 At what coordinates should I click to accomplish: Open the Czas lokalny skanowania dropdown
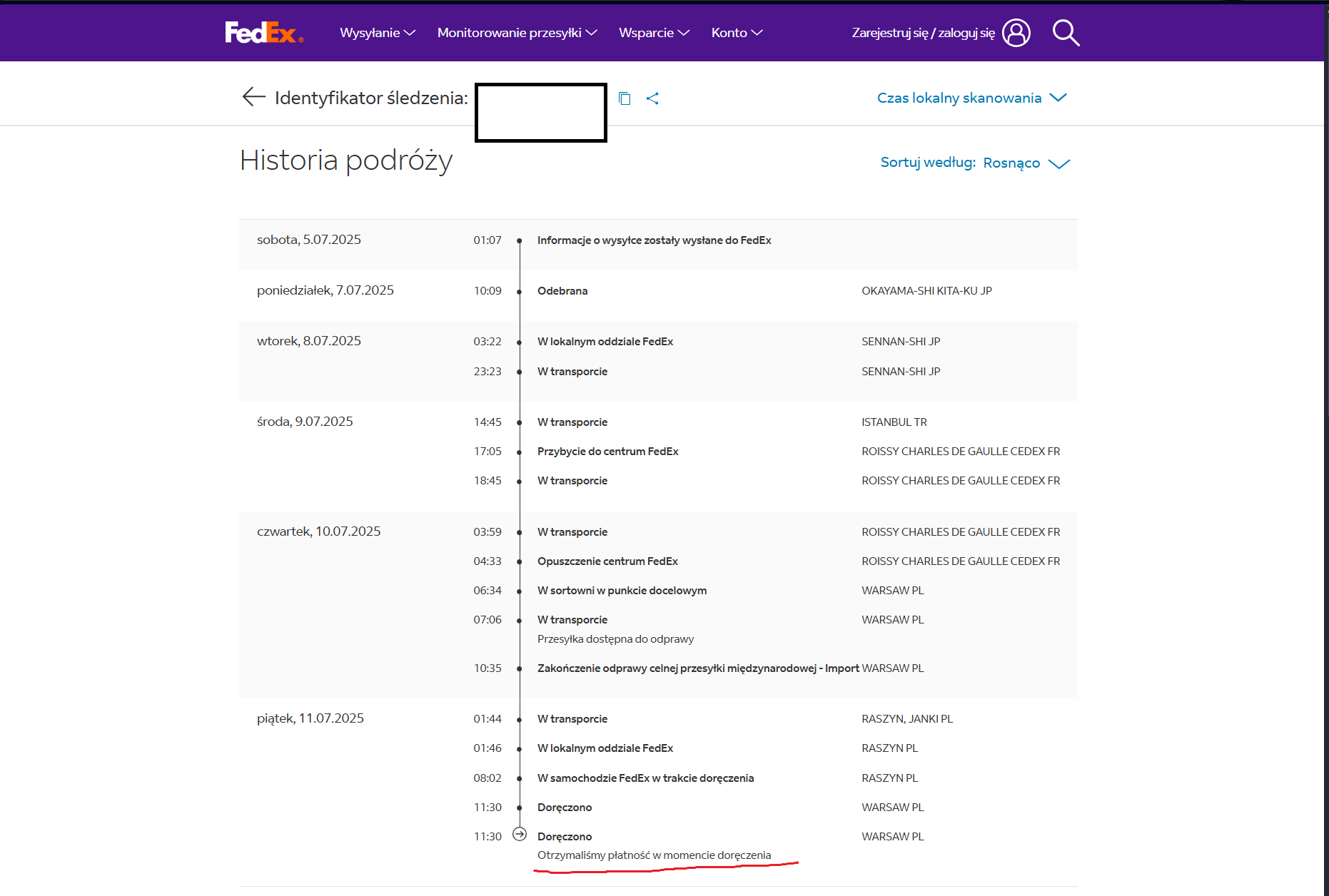tap(971, 98)
